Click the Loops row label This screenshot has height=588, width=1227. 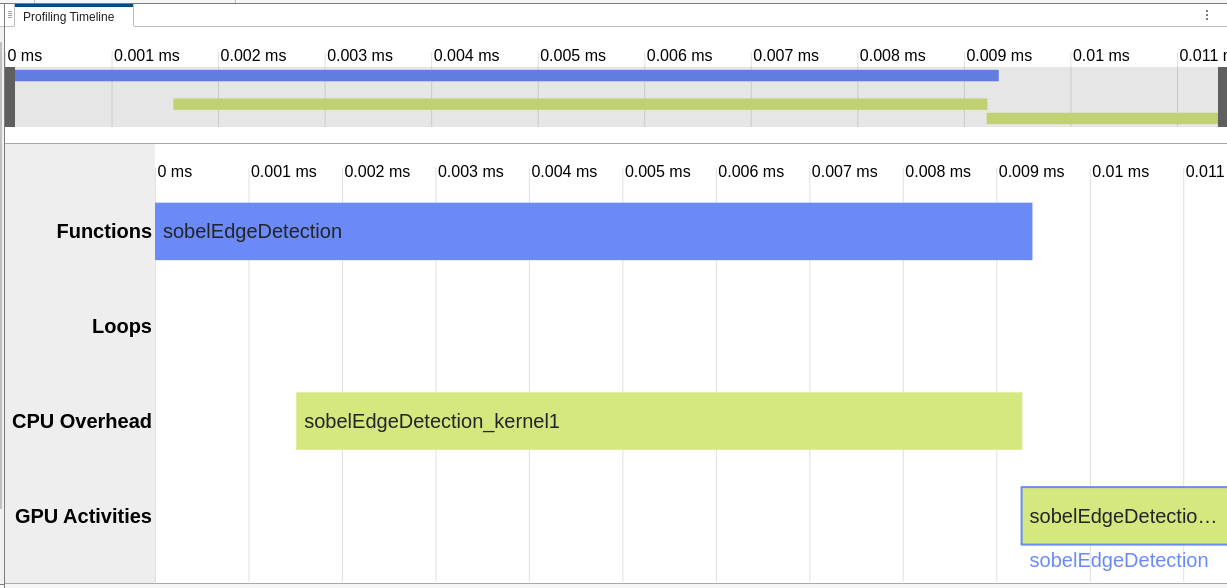pyautogui.click(x=122, y=326)
